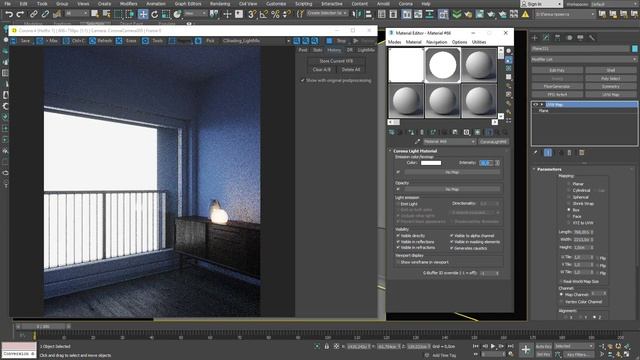This screenshot has width=640, height=360.
Task: Click the Stop render button
Action: 337,41
